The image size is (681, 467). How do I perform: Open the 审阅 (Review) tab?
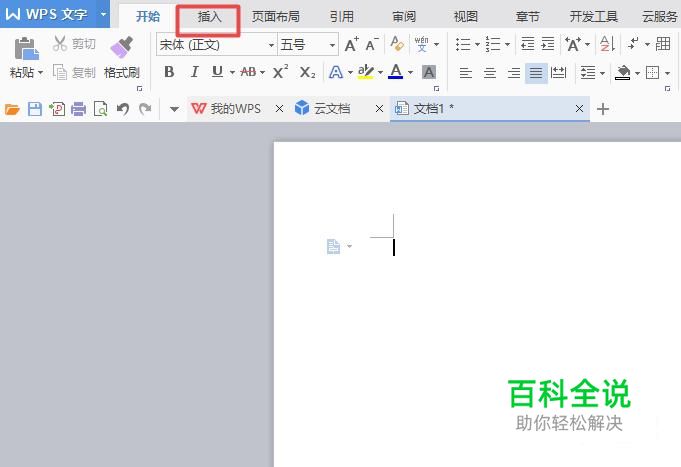tap(403, 17)
